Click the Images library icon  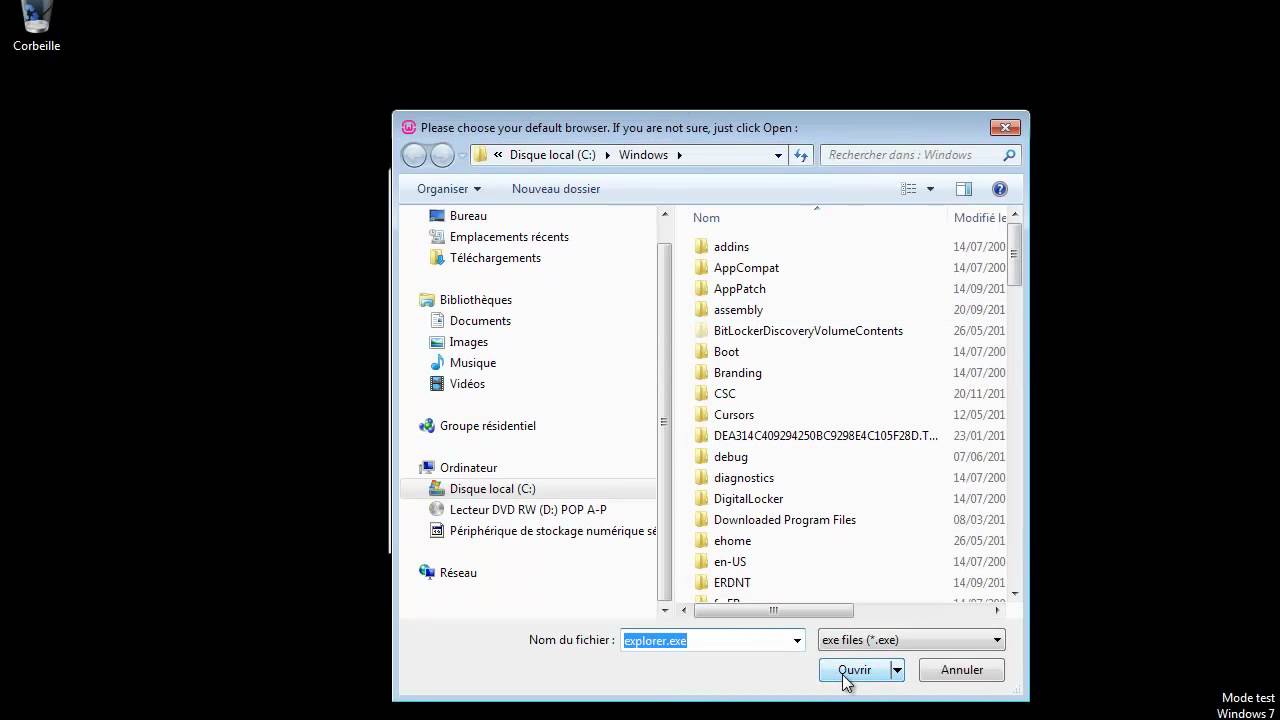(x=437, y=342)
